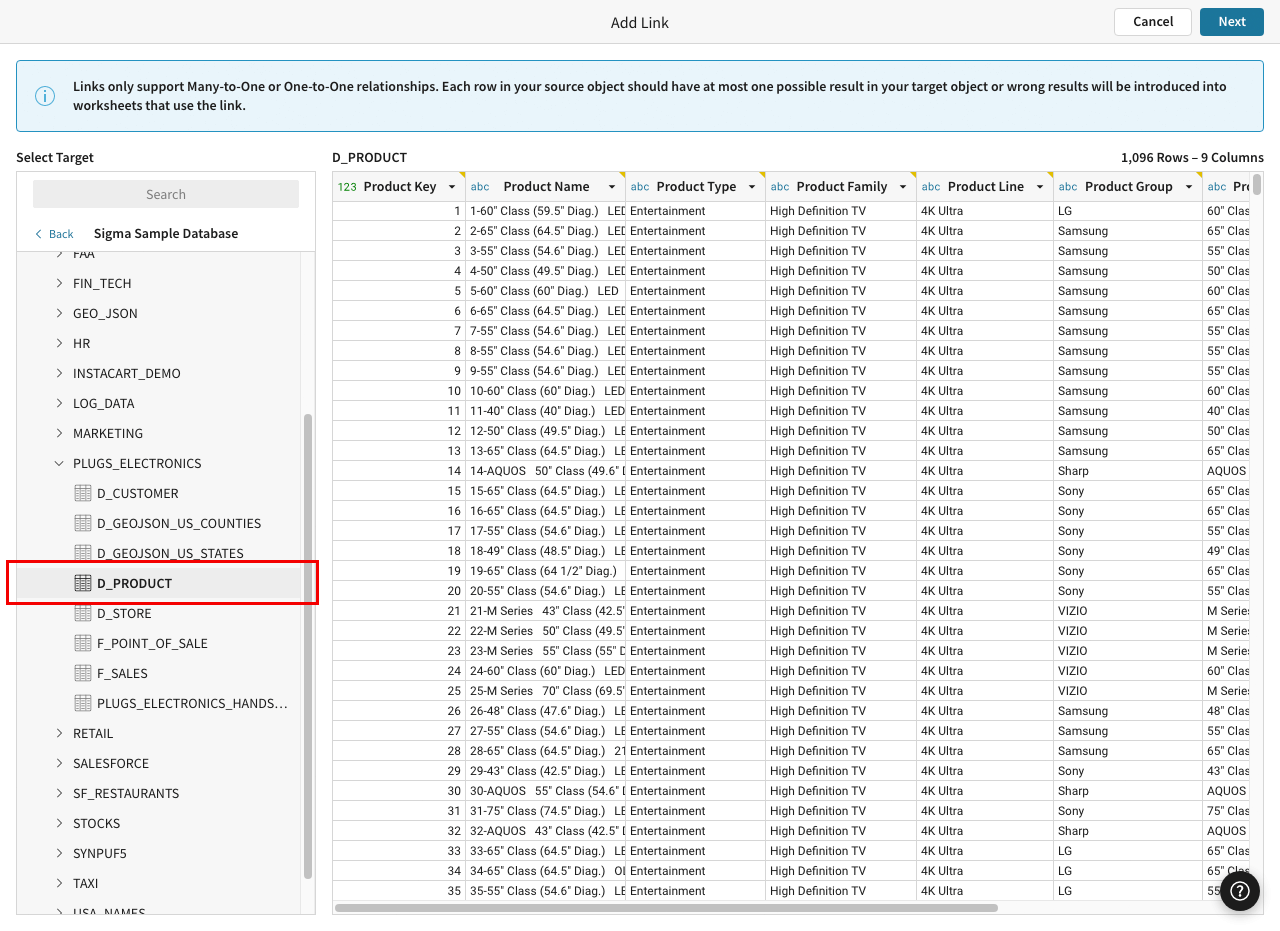
Task: Expand the TAXI schema
Action: [60, 883]
